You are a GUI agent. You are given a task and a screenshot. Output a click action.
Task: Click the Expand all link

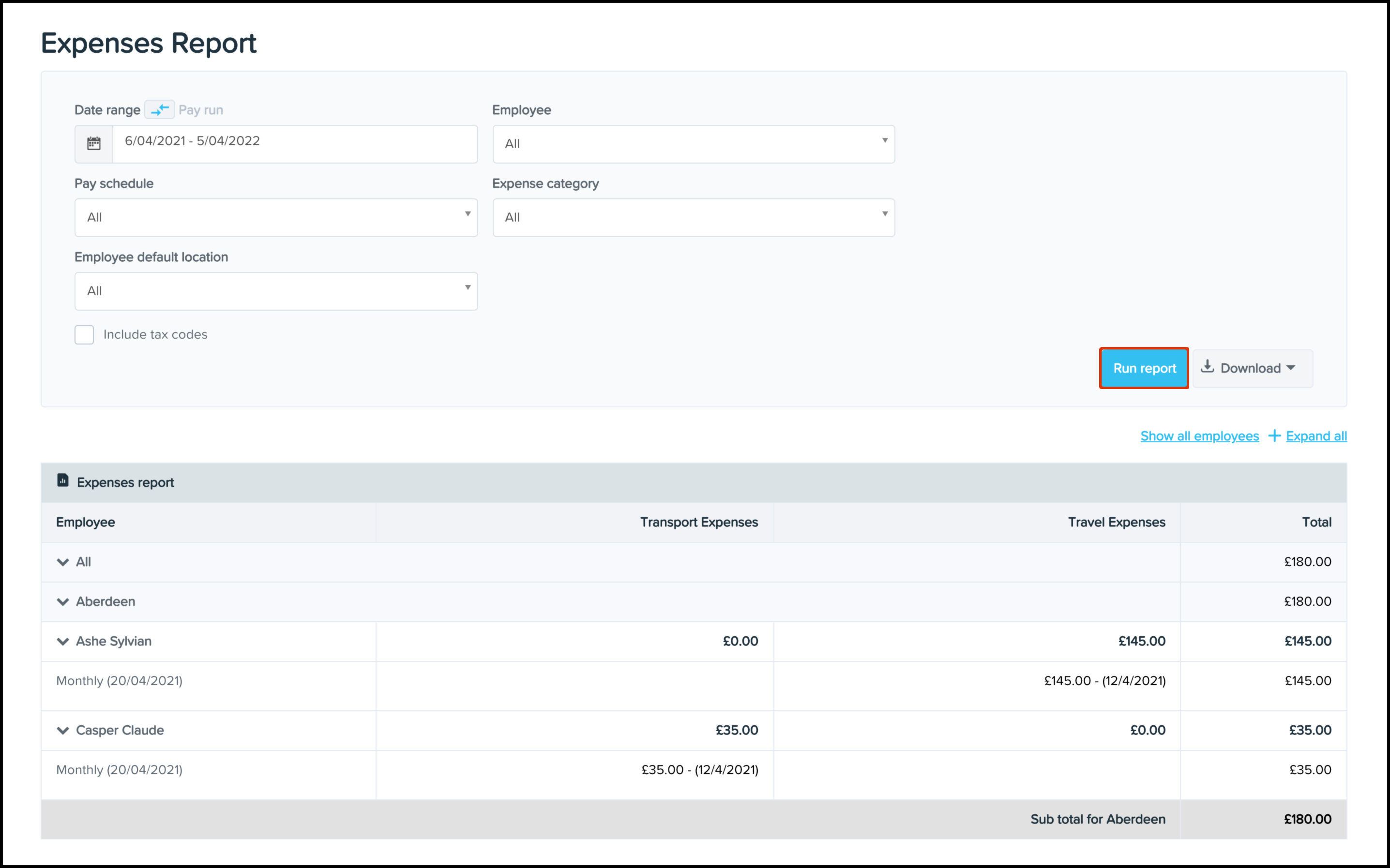coord(1316,436)
